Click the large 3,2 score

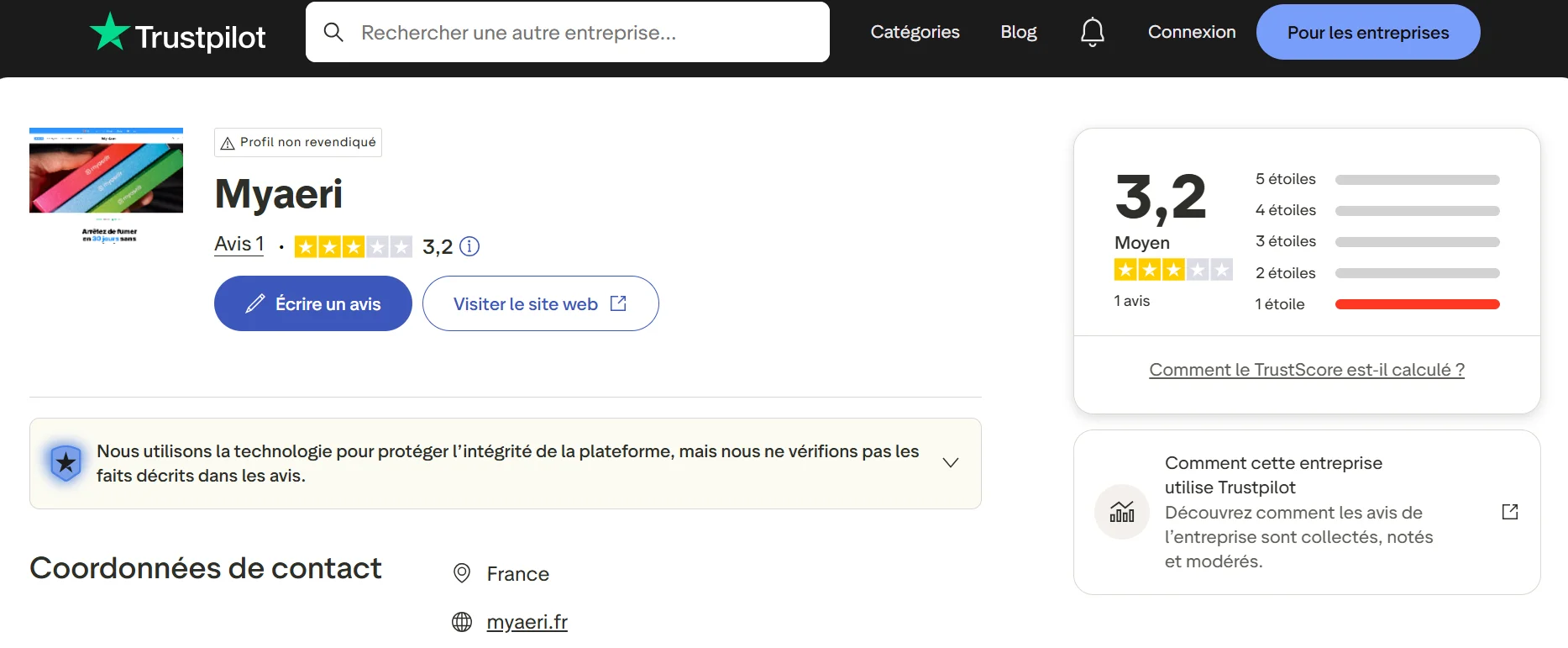pos(1161,198)
